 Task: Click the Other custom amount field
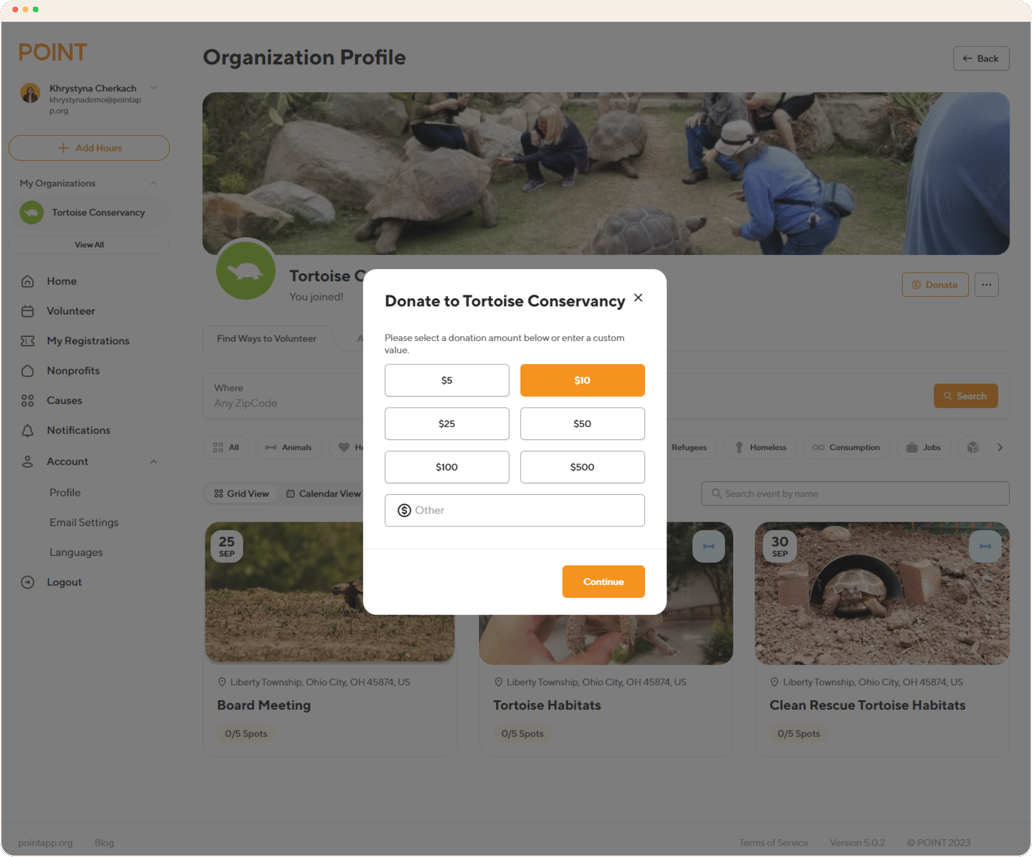tap(515, 510)
